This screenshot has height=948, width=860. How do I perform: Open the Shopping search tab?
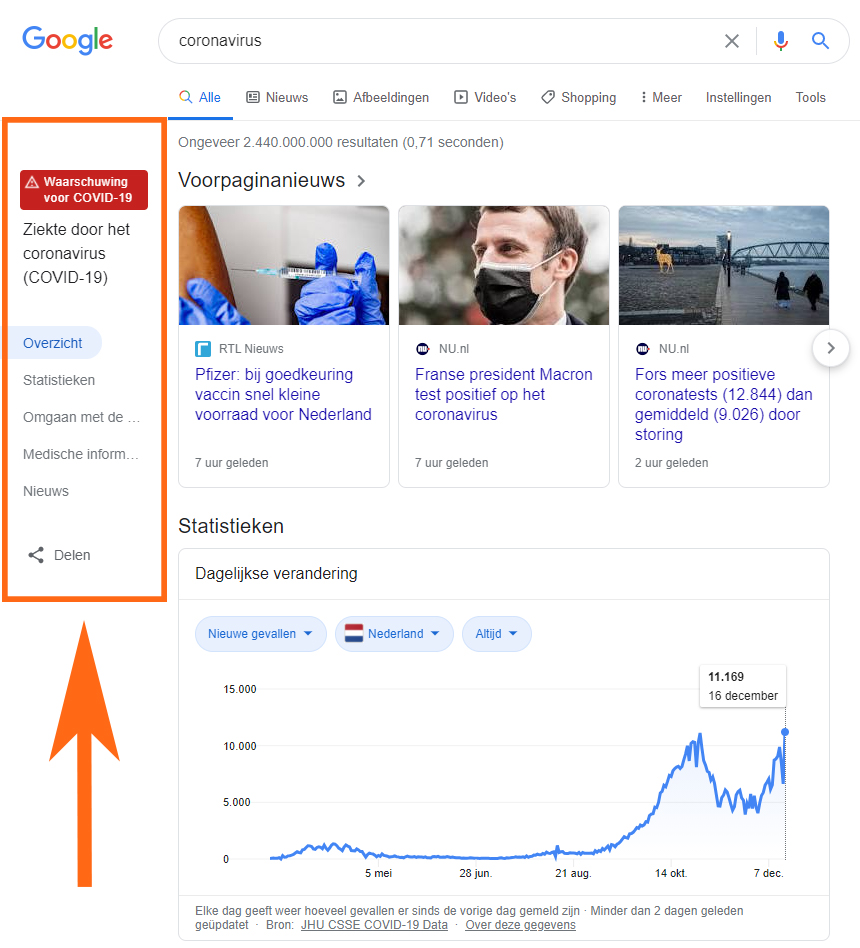pyautogui.click(x=578, y=97)
